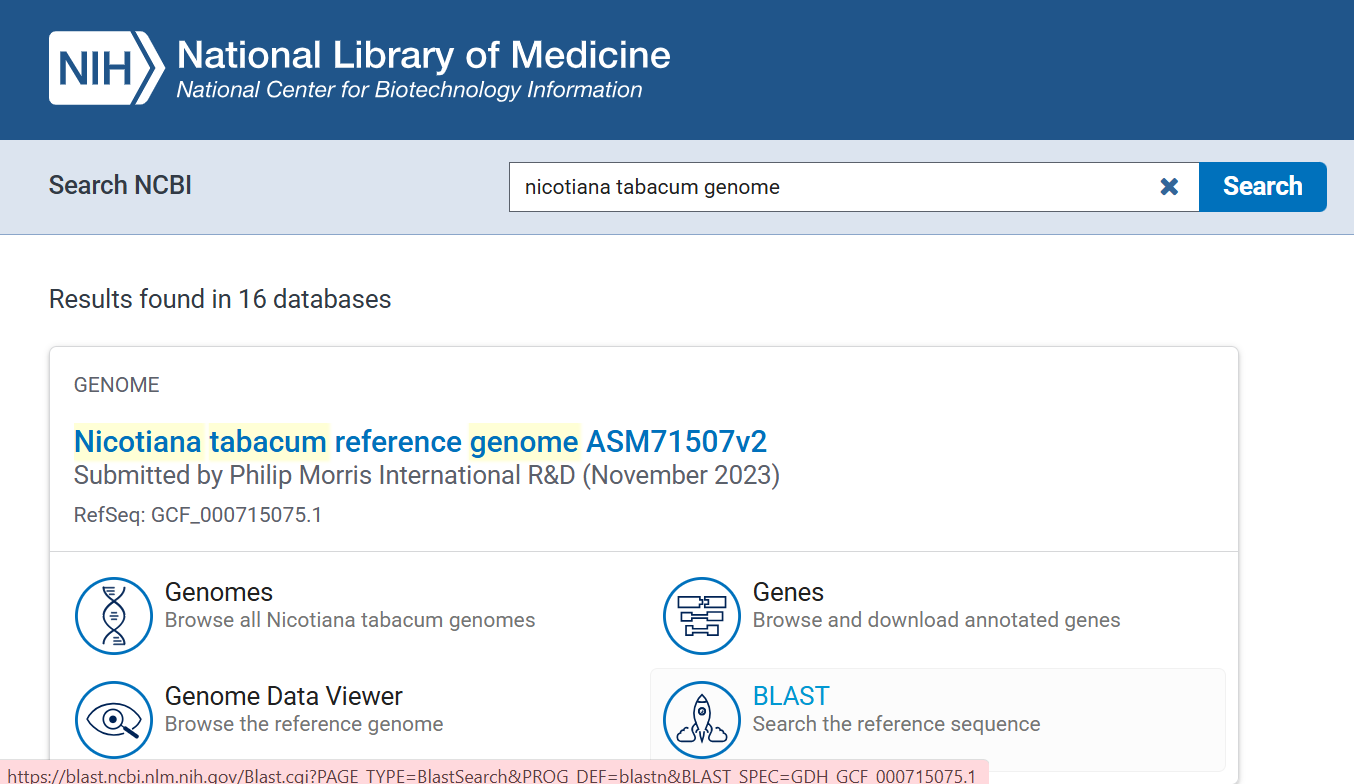This screenshot has width=1354, height=784.
Task: Open the Genomes link
Action: point(219,592)
